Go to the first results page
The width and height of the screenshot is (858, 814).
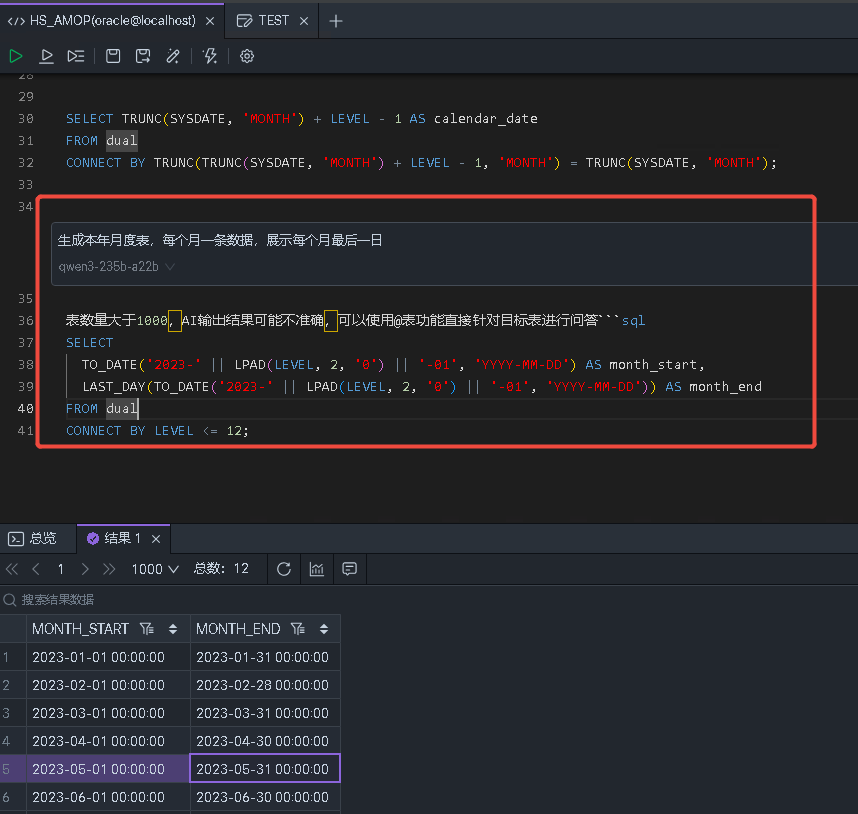pos(12,569)
